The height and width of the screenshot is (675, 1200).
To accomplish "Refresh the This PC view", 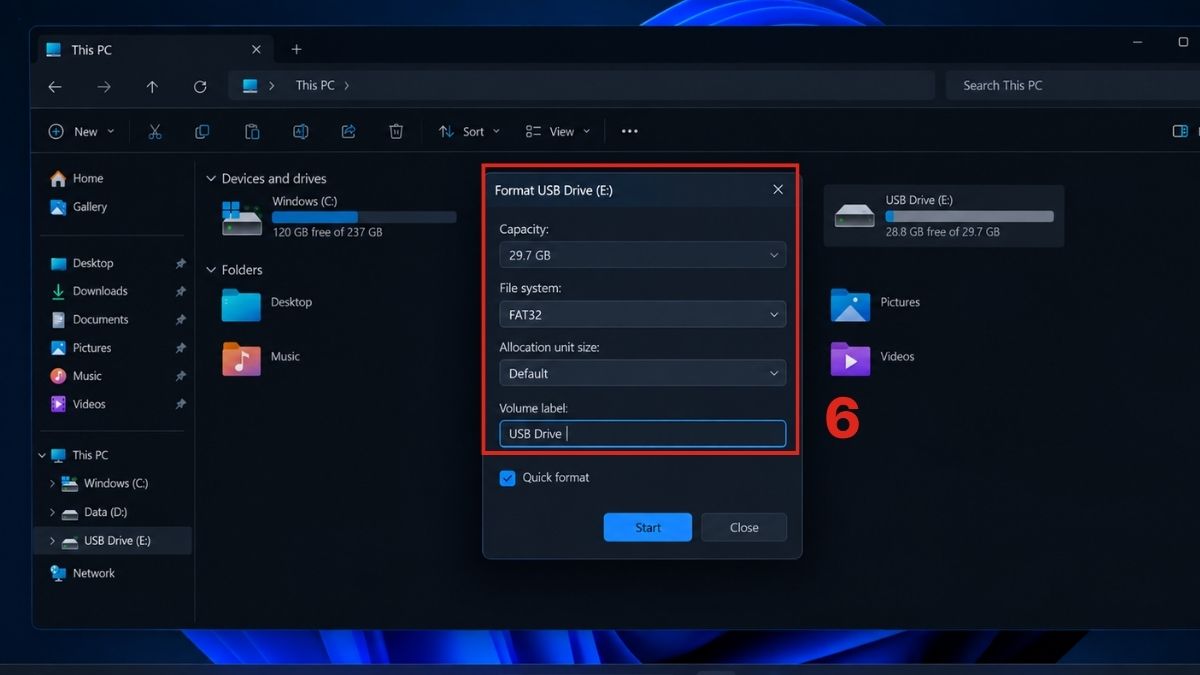I will [x=200, y=87].
